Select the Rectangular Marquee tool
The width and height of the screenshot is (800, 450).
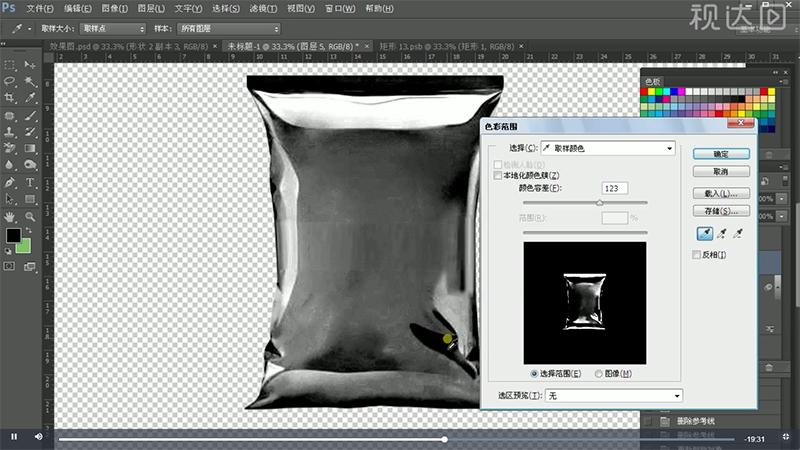pyautogui.click(x=9, y=65)
